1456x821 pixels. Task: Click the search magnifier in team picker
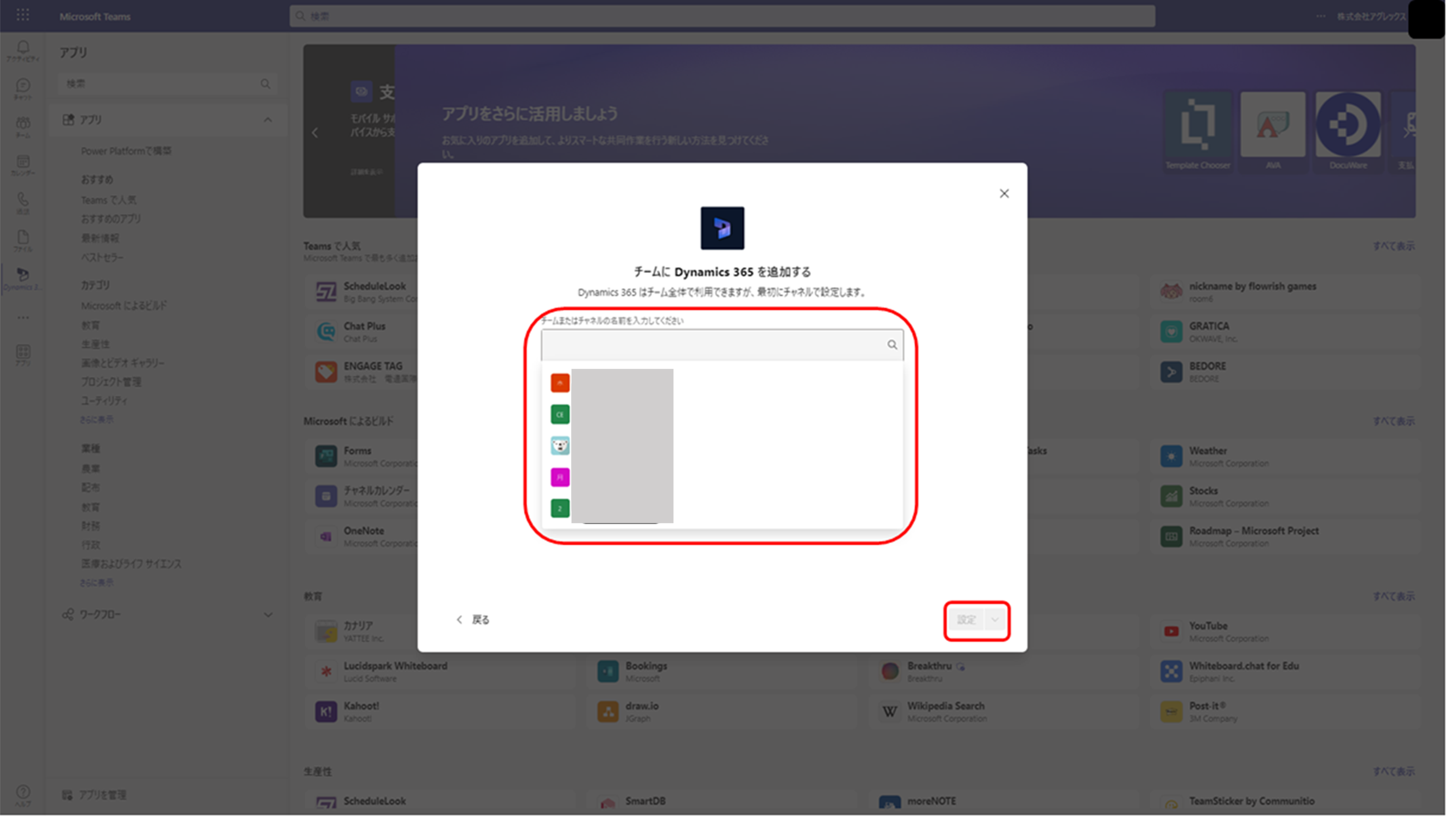point(892,345)
